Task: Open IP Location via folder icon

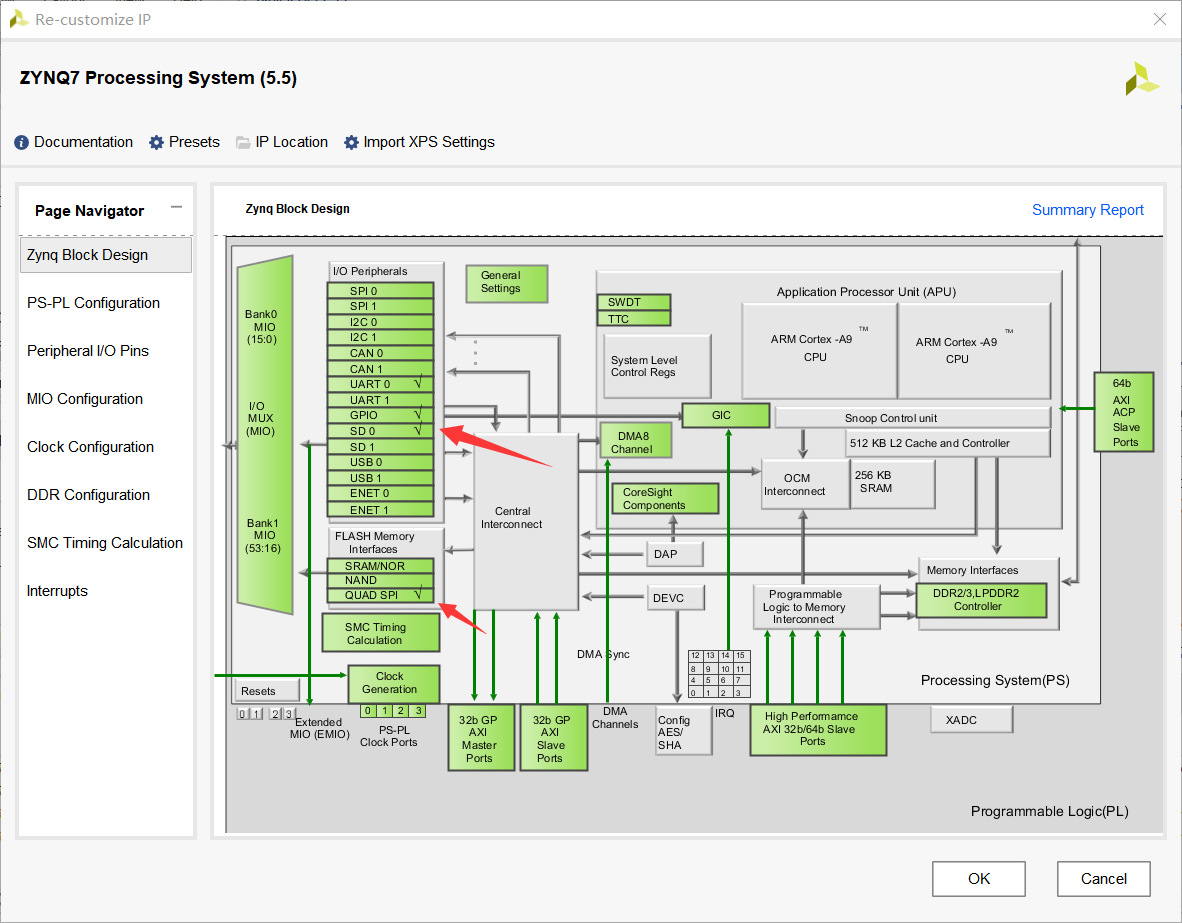Action: [x=243, y=142]
